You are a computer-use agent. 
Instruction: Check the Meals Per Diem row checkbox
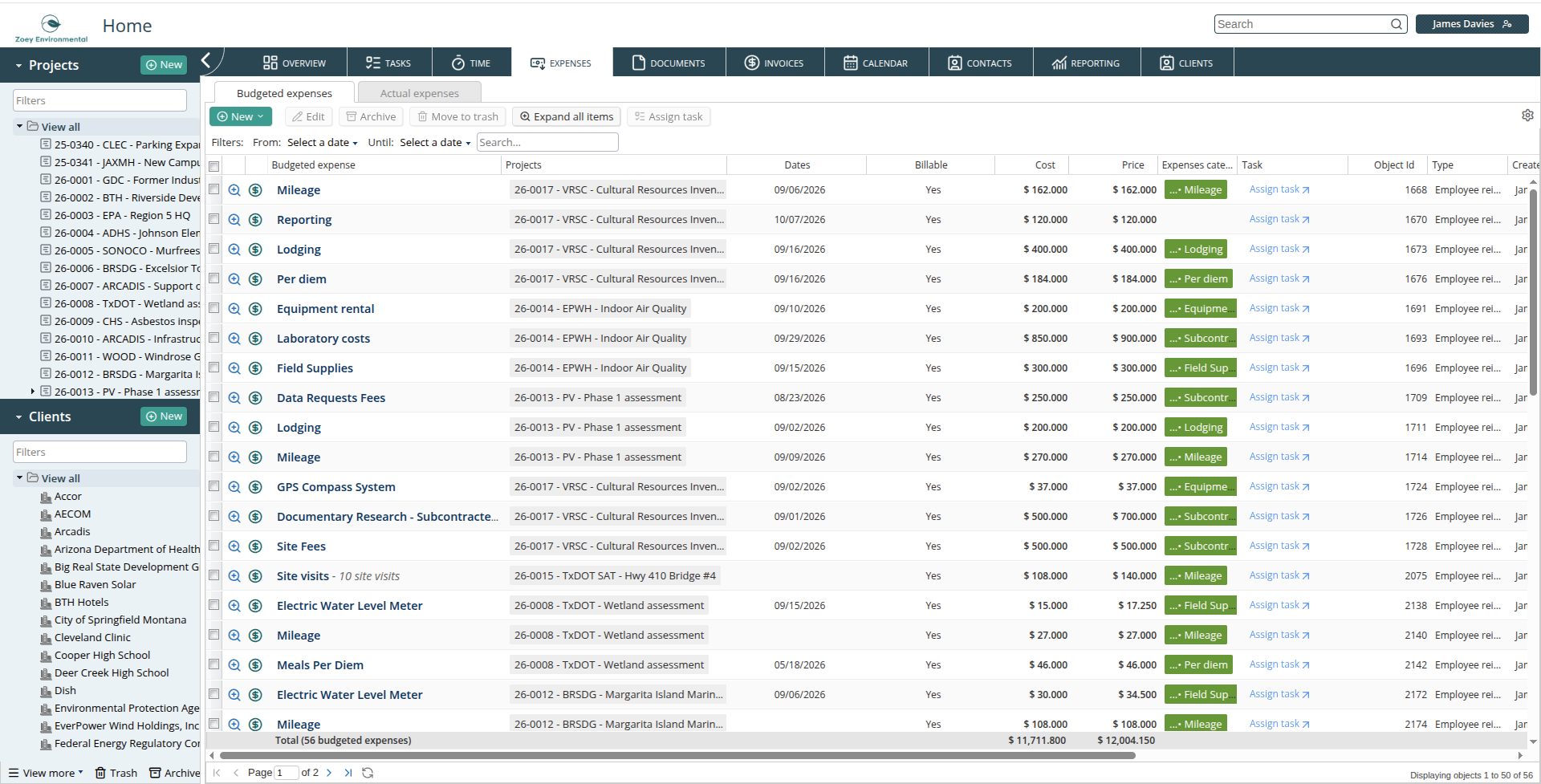pyautogui.click(x=214, y=664)
